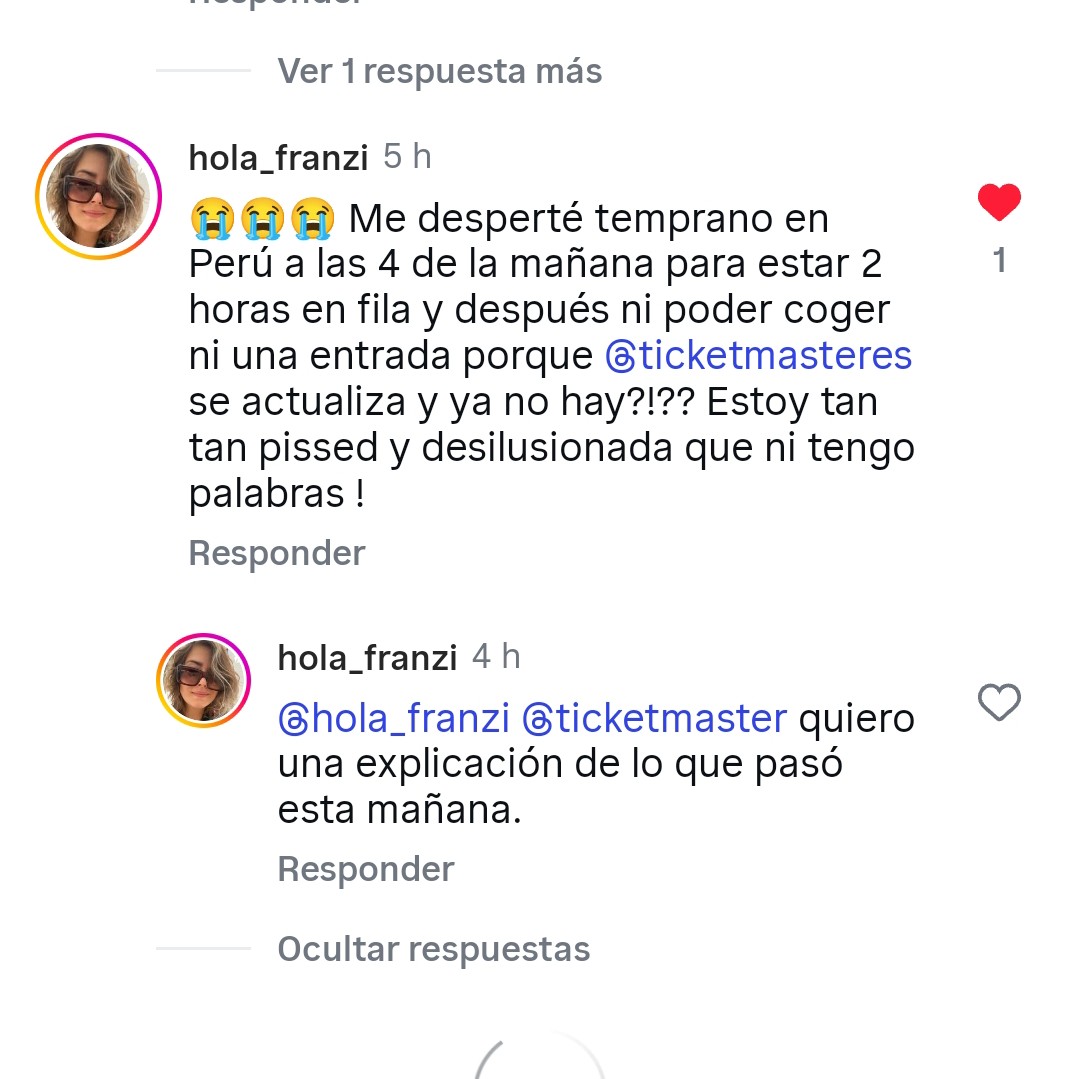
Task: Tap the crying emojis in the first comment
Action: click(260, 219)
